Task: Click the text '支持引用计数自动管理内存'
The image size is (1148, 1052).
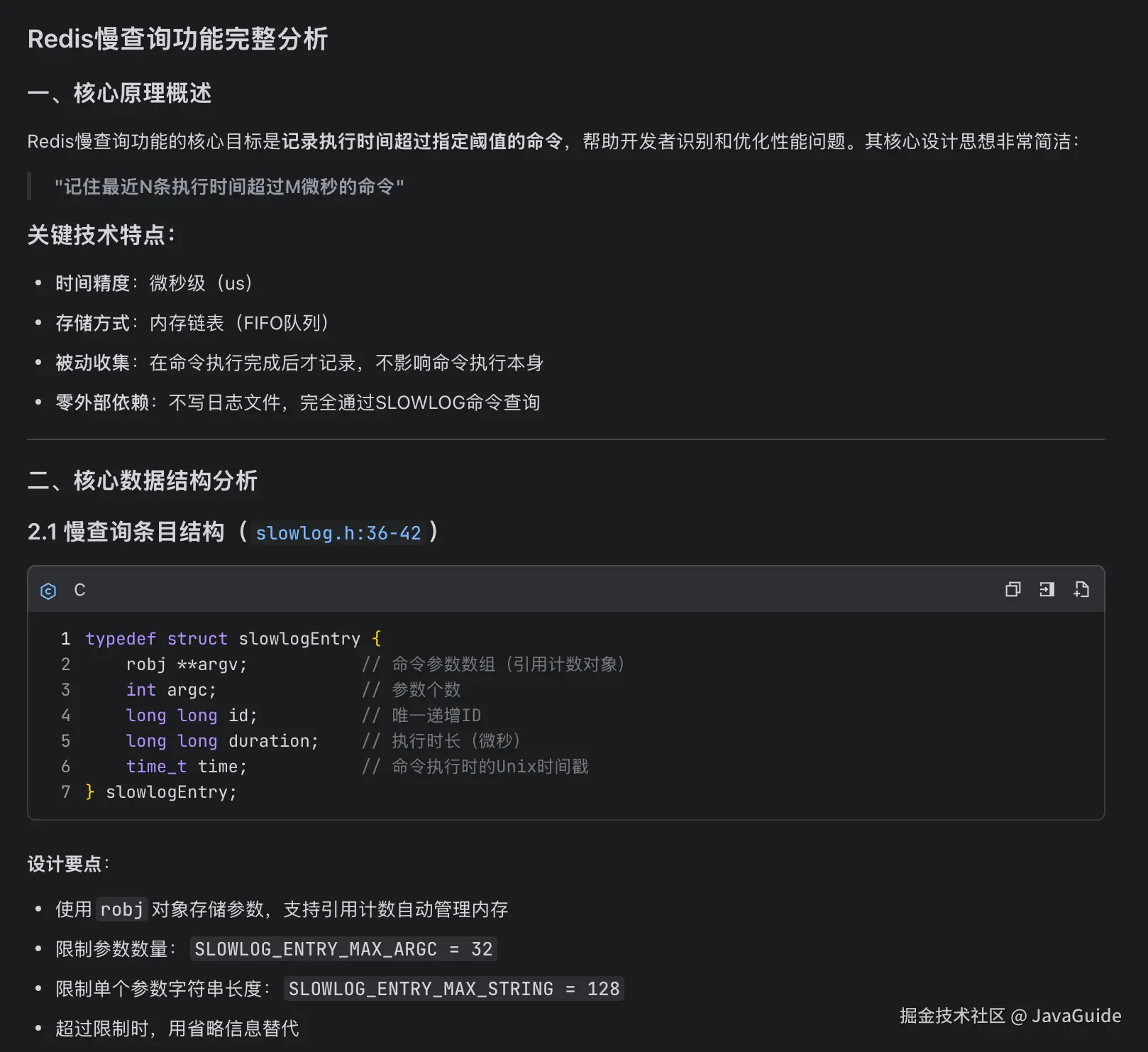Action: (396, 909)
